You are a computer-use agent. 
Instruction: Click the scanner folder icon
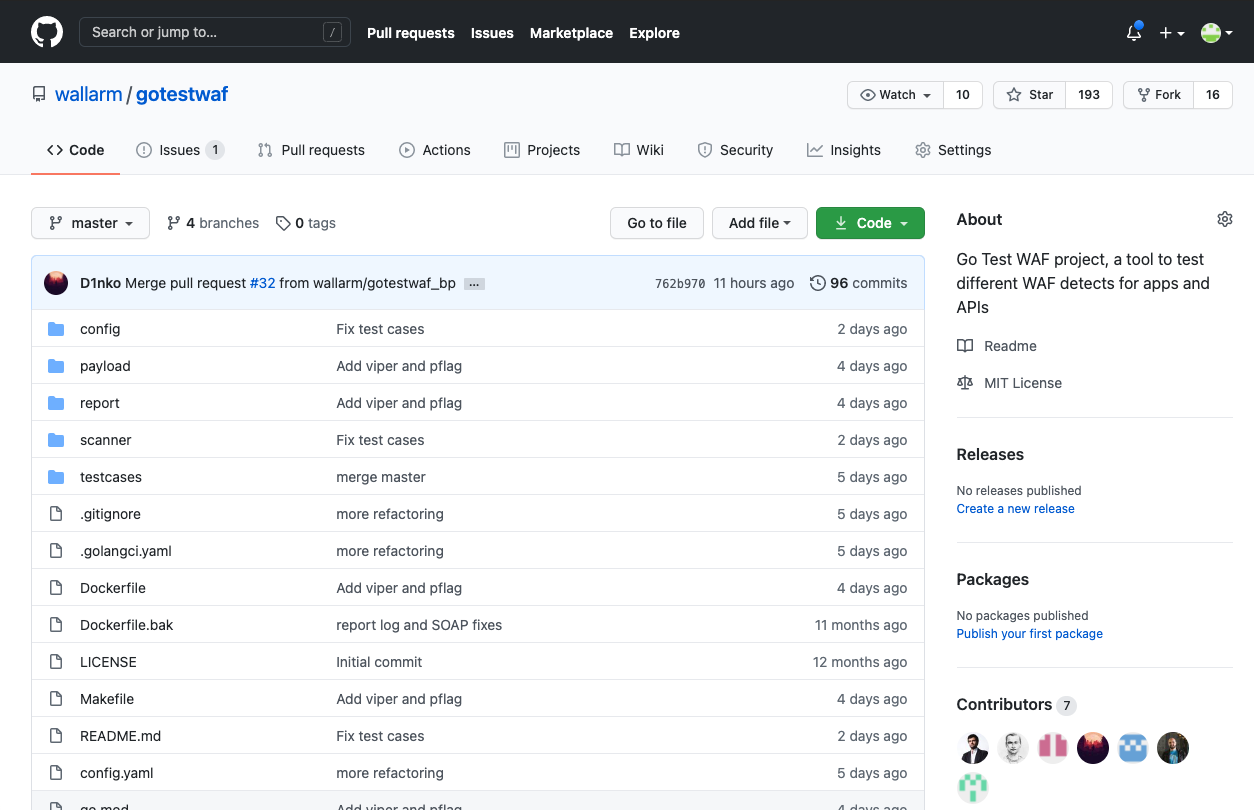click(56, 440)
